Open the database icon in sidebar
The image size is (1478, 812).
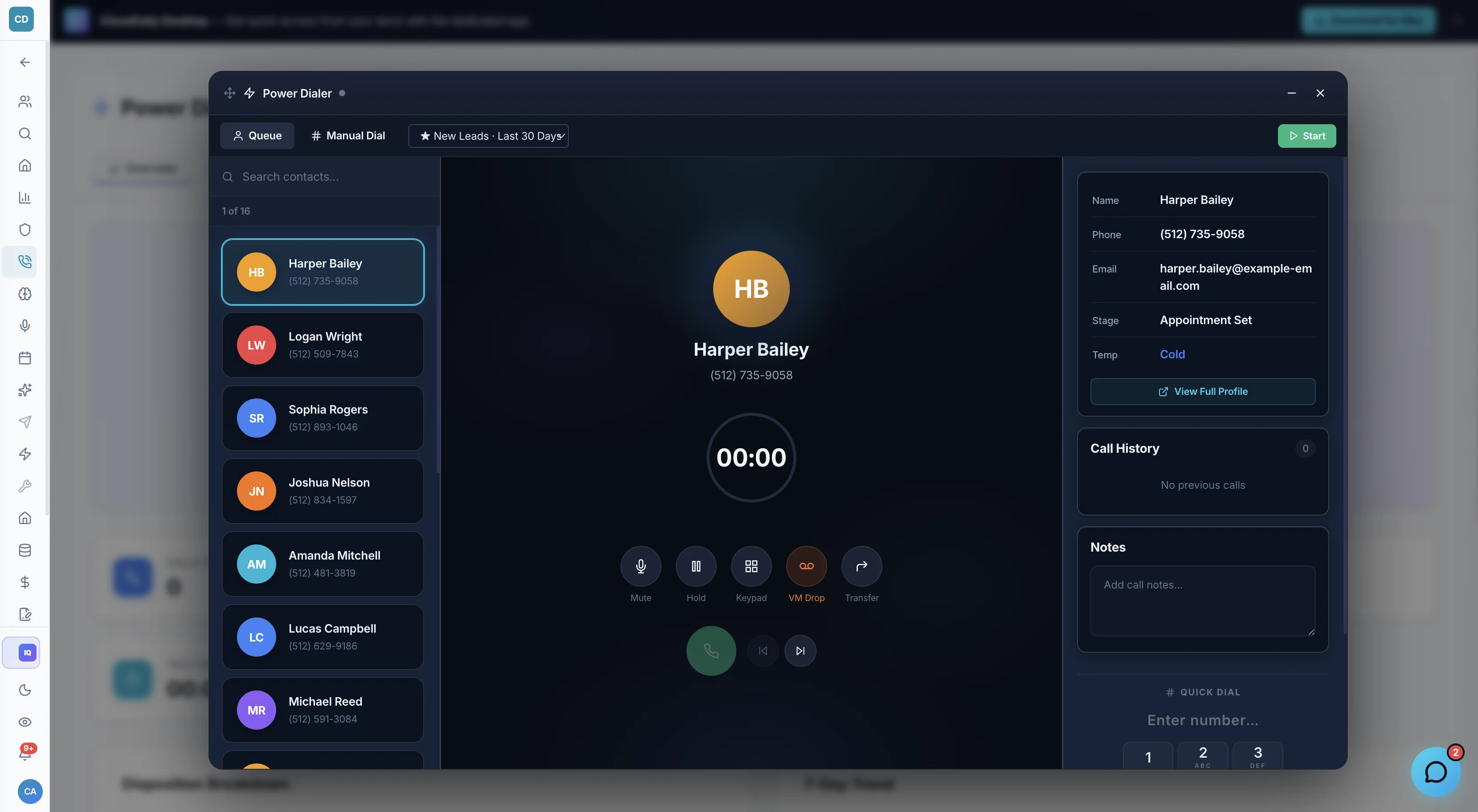coord(24,551)
